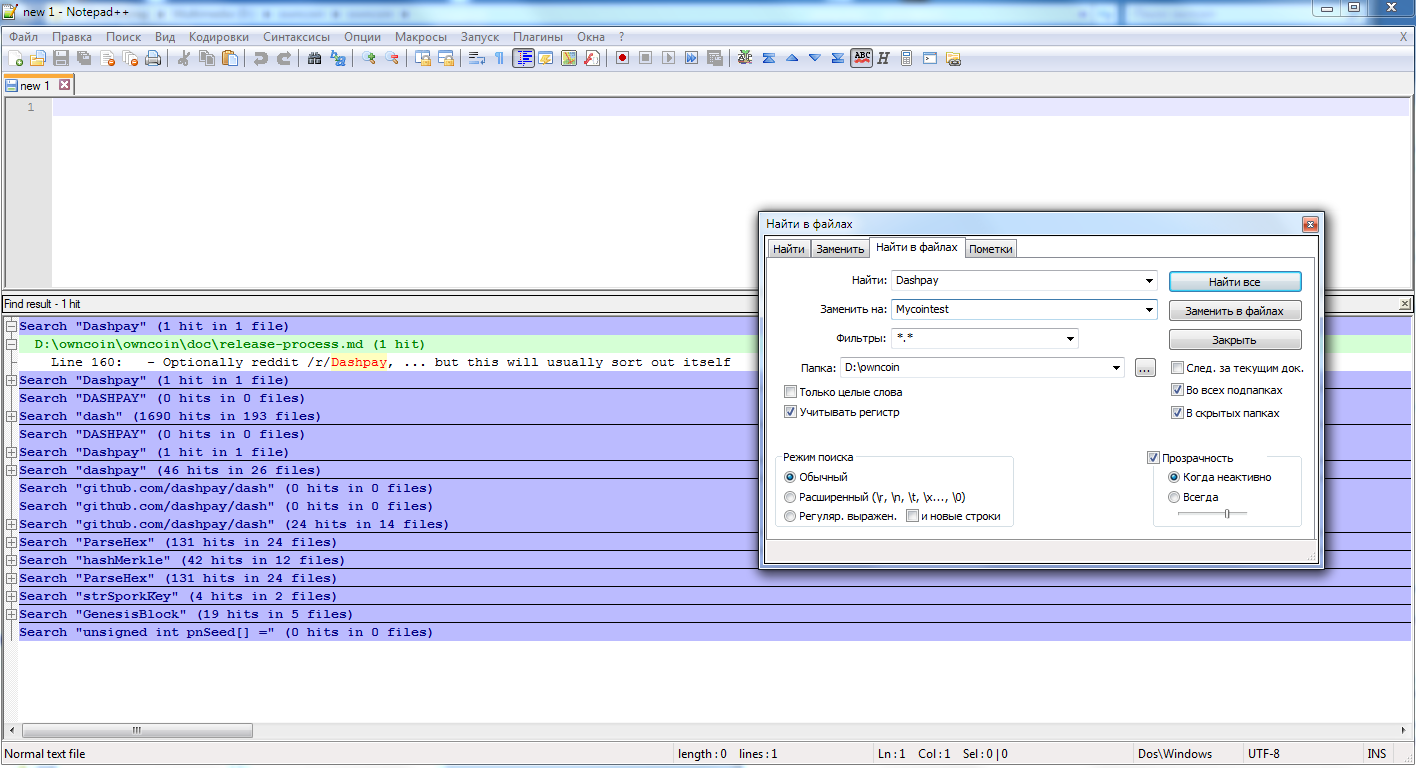Click the Redo arrow icon
The image size is (1416, 768).
(284, 58)
